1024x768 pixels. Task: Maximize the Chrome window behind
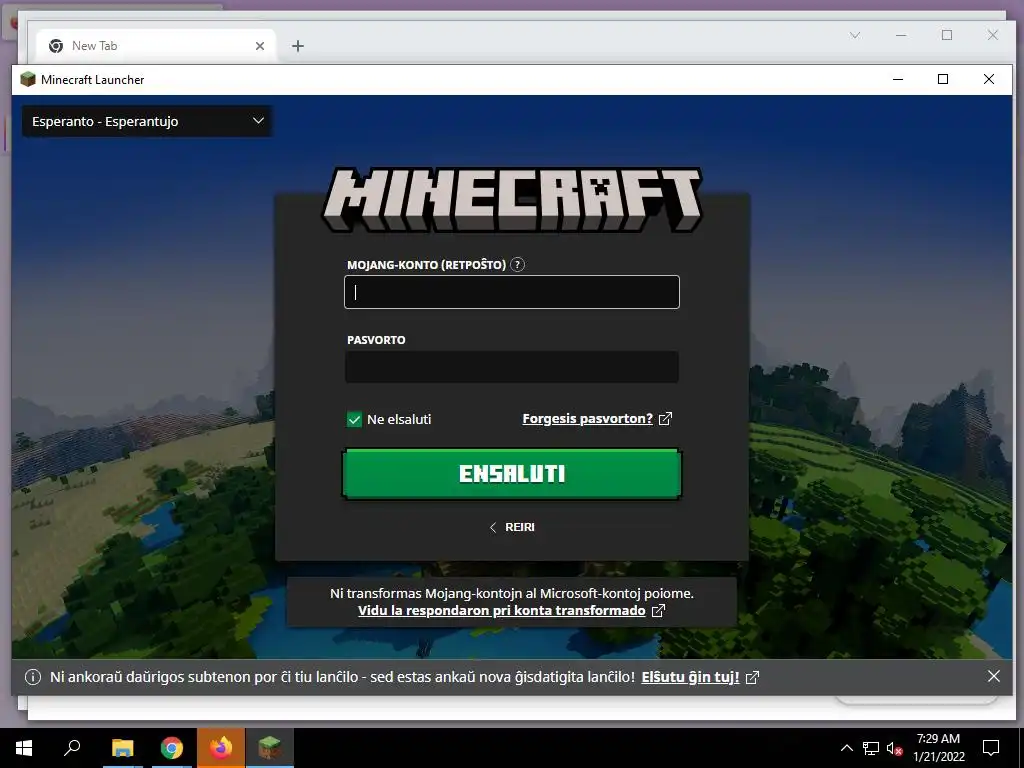[947, 35]
